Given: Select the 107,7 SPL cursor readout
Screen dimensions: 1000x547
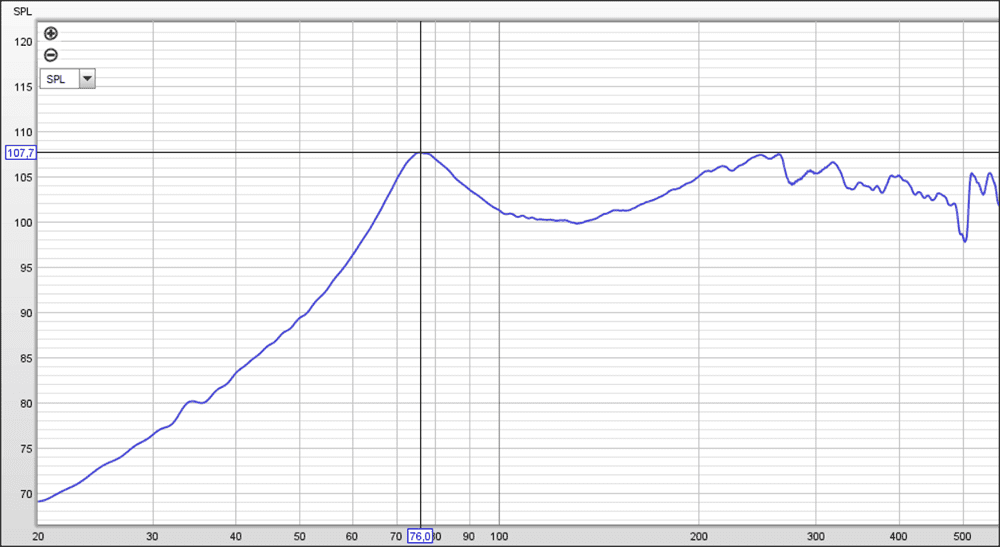Looking at the screenshot, I should [20, 153].
